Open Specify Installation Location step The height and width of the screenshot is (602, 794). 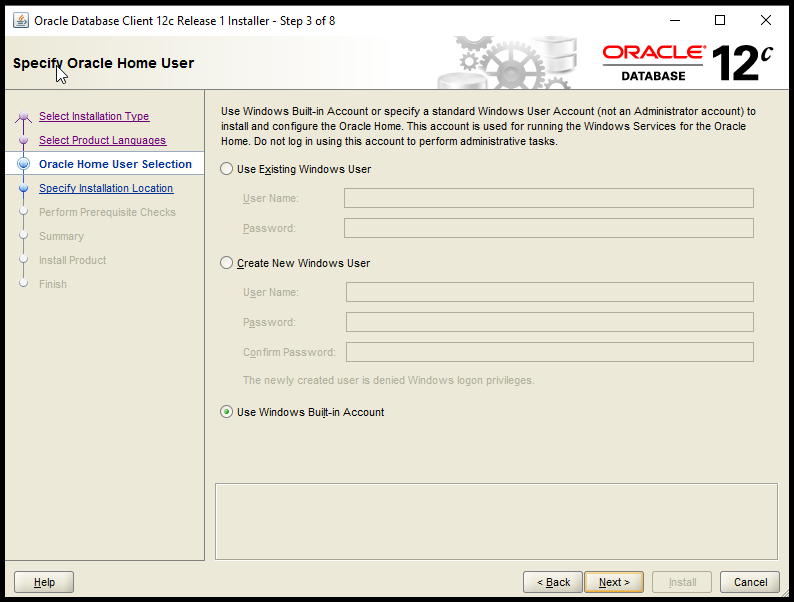[106, 188]
